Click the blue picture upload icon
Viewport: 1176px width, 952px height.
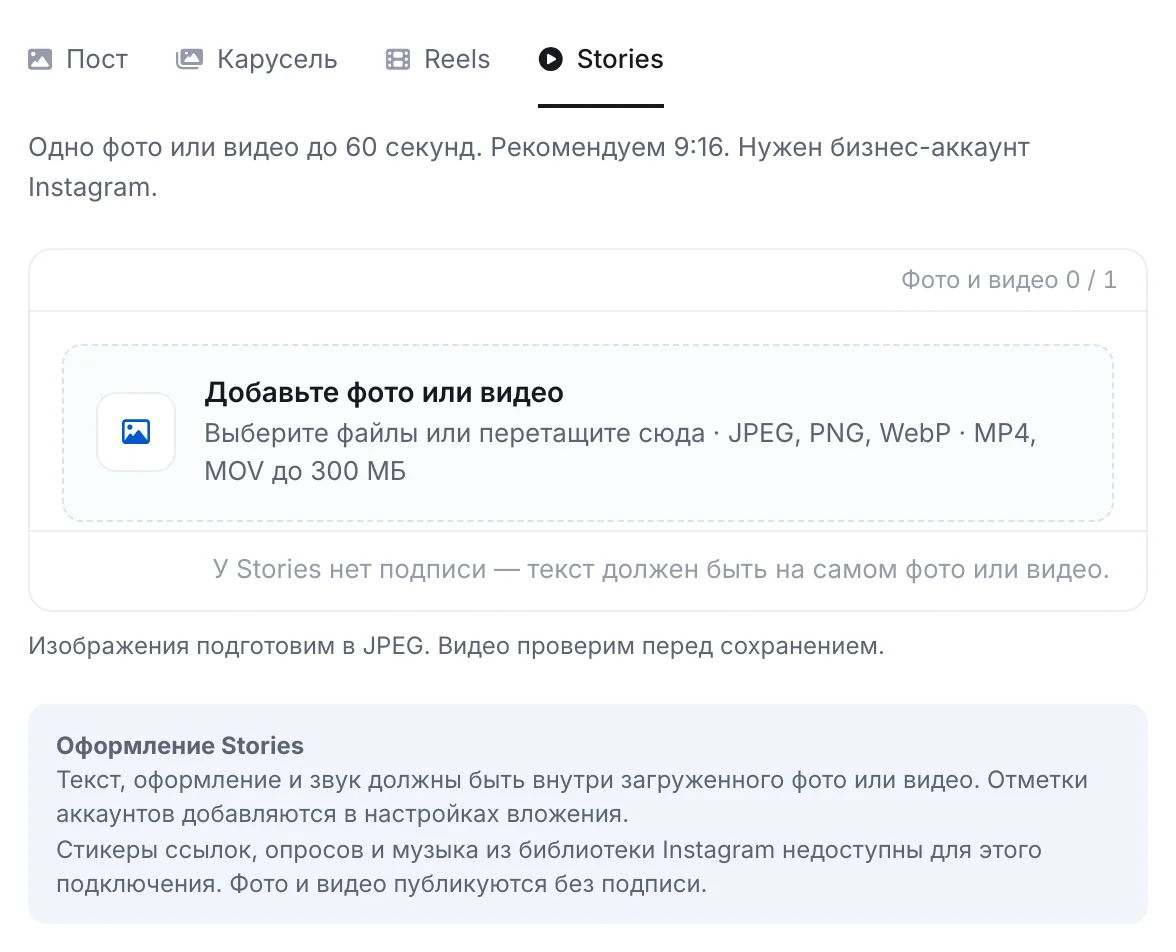click(136, 432)
